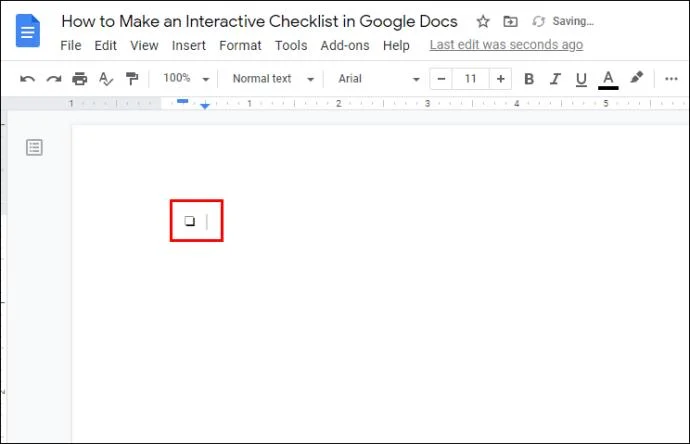This screenshot has height=444, width=690.
Task: Open the Arial font dropdown
Action: click(x=378, y=79)
